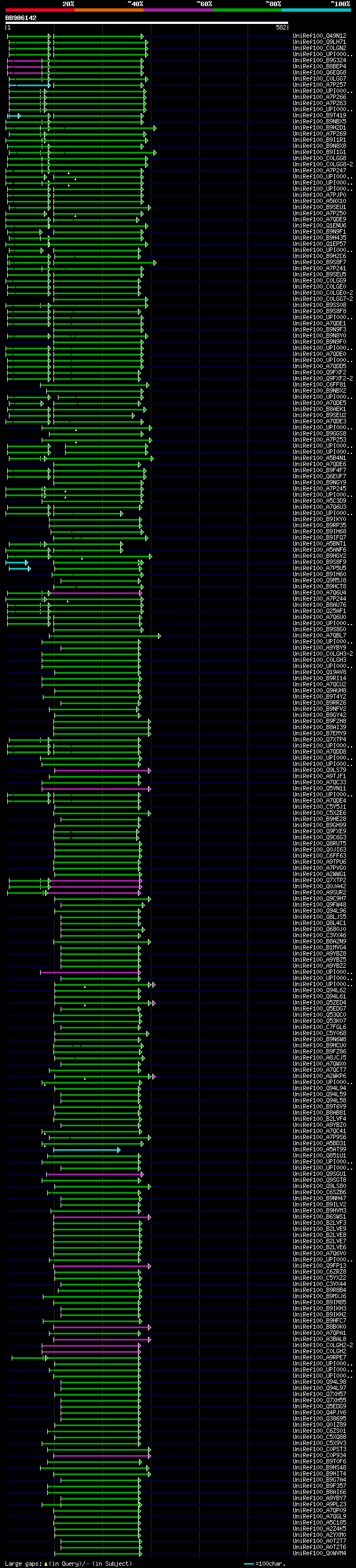Click hit UniRef100_Q19AV8
Image resolution: width=356 pixels, height=1568 pixels.
tap(319, 672)
